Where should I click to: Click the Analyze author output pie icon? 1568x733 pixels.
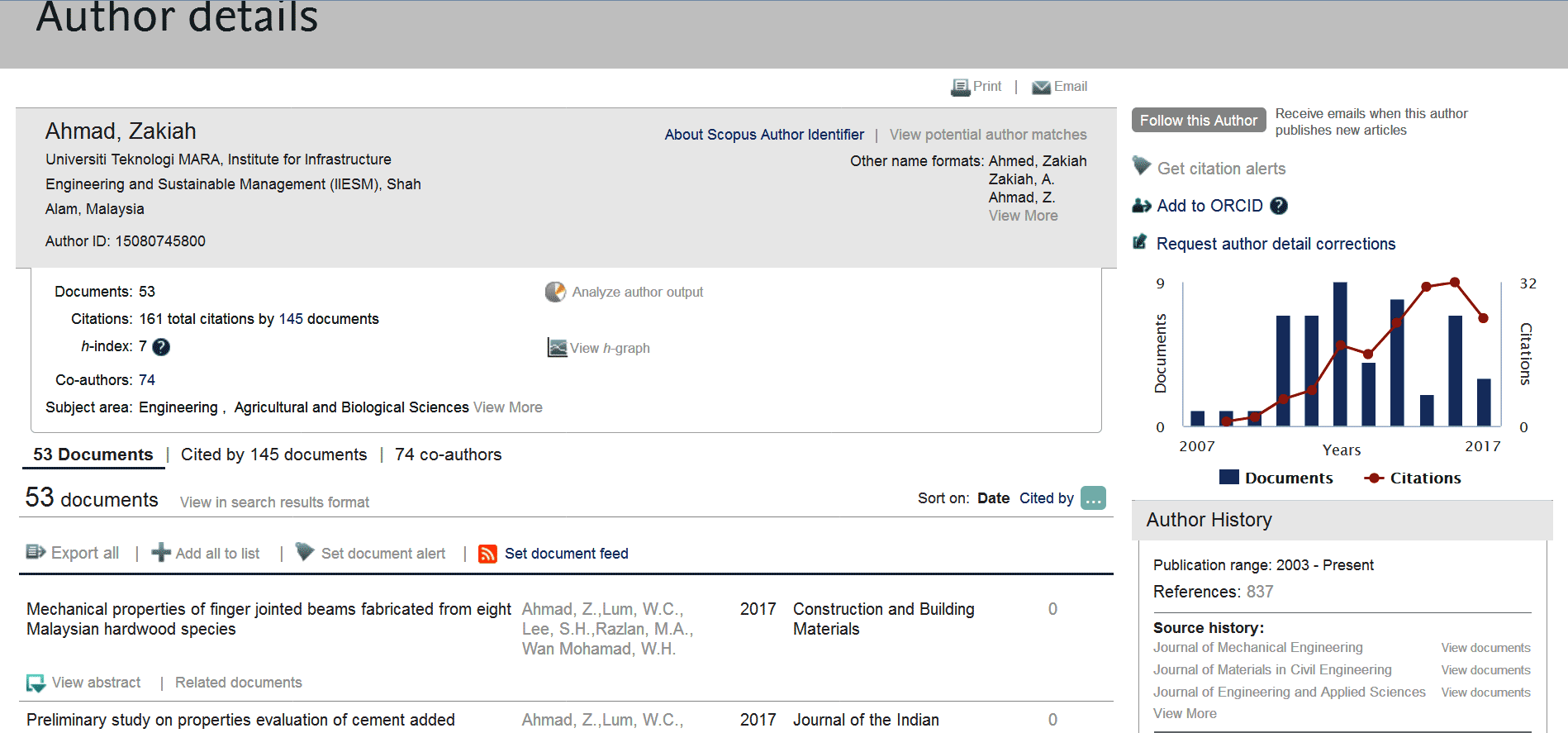coord(555,292)
